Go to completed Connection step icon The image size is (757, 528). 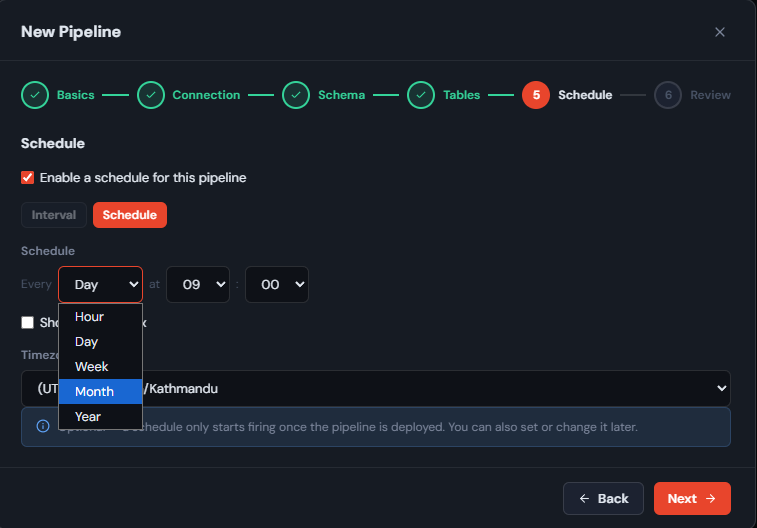pyautogui.click(x=151, y=95)
